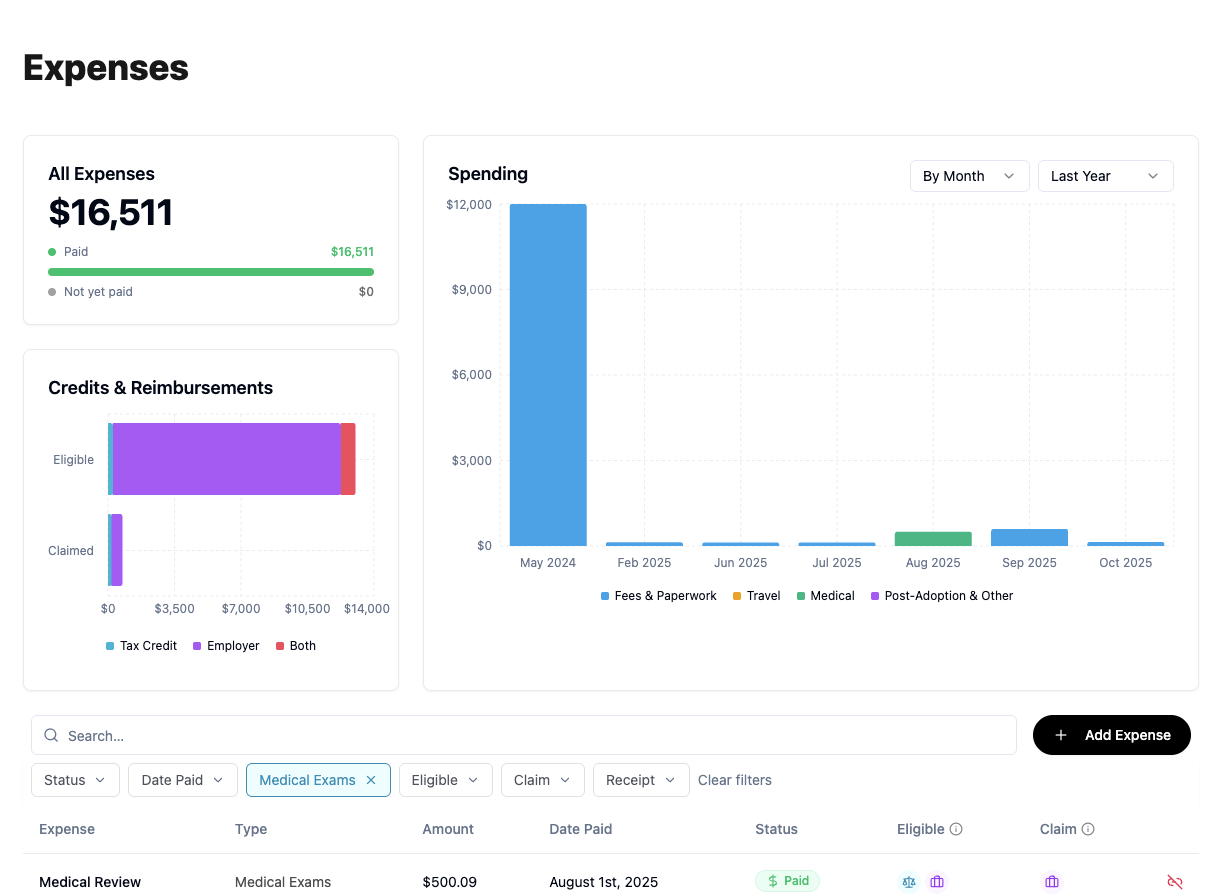
Task: Click the search magnifier icon
Action: 51,735
